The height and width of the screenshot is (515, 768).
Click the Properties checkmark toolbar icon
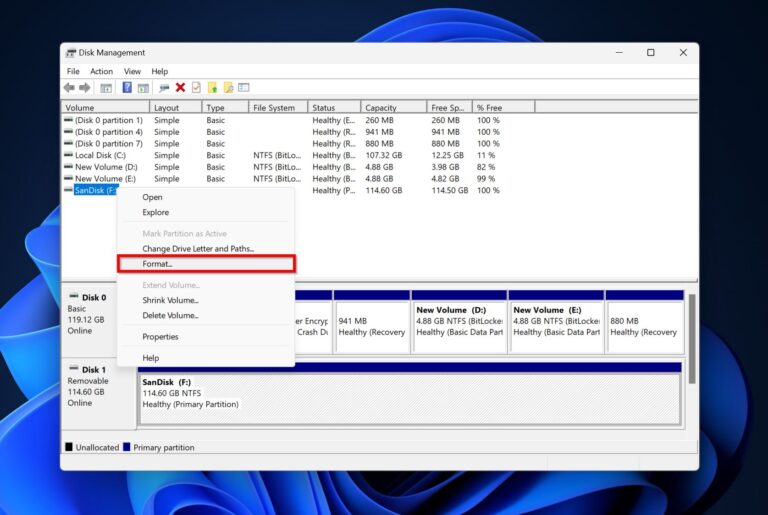click(x=196, y=88)
